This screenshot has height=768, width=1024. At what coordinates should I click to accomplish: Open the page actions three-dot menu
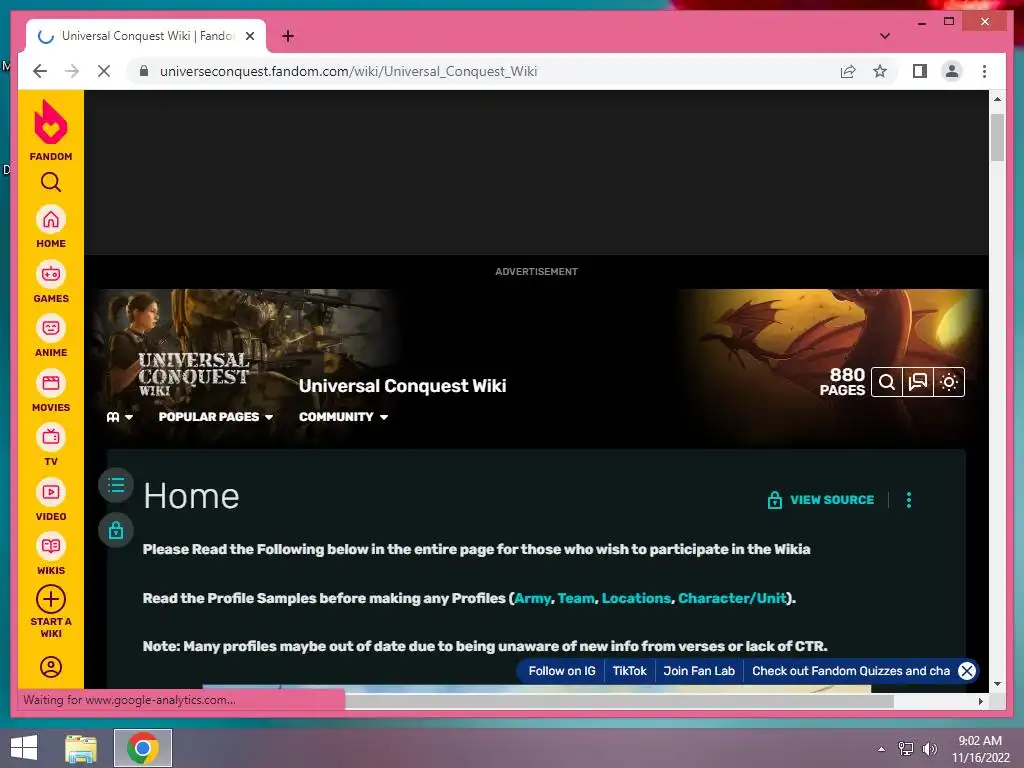(908, 500)
